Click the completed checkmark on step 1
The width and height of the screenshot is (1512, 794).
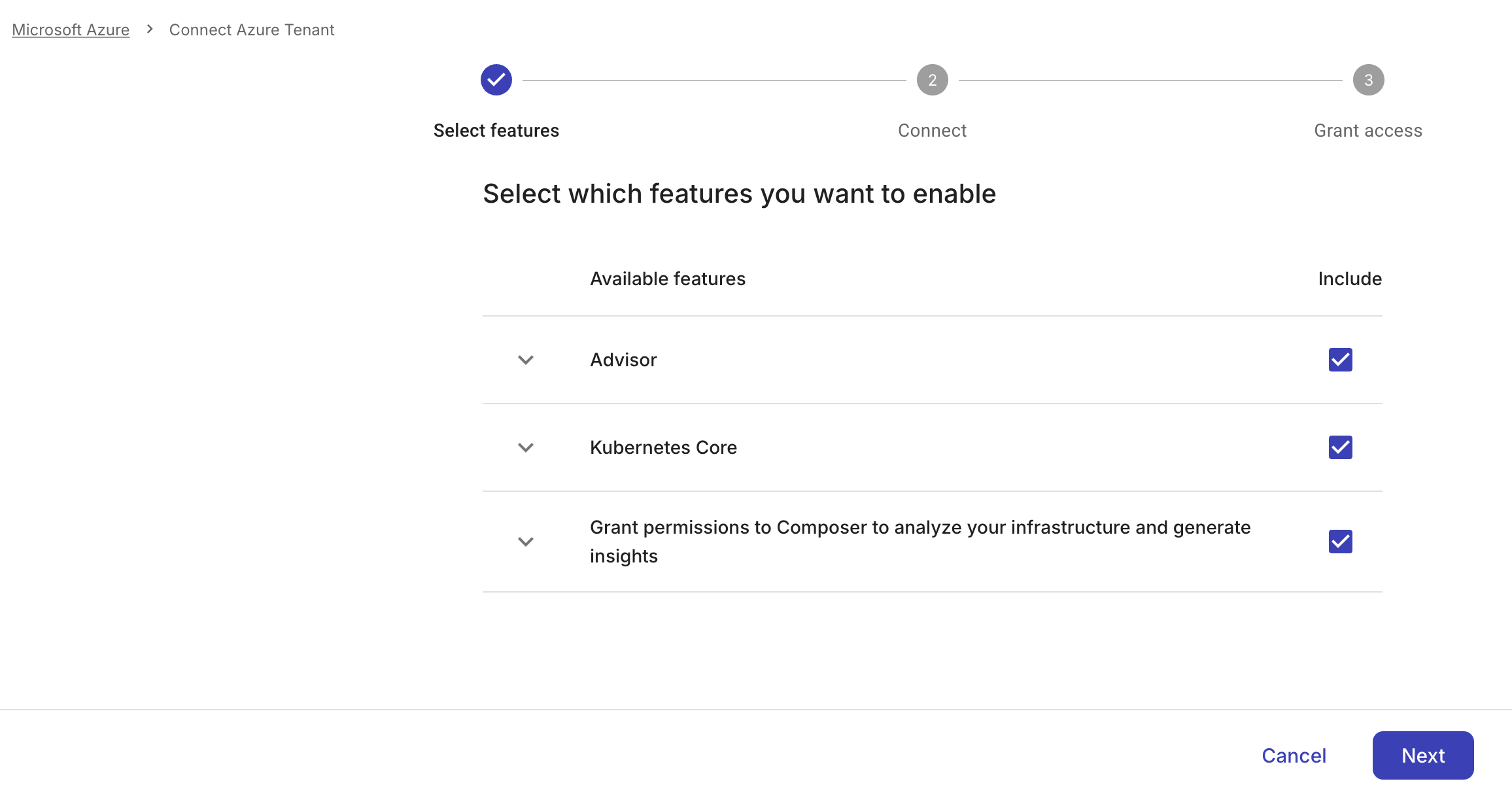tap(496, 79)
